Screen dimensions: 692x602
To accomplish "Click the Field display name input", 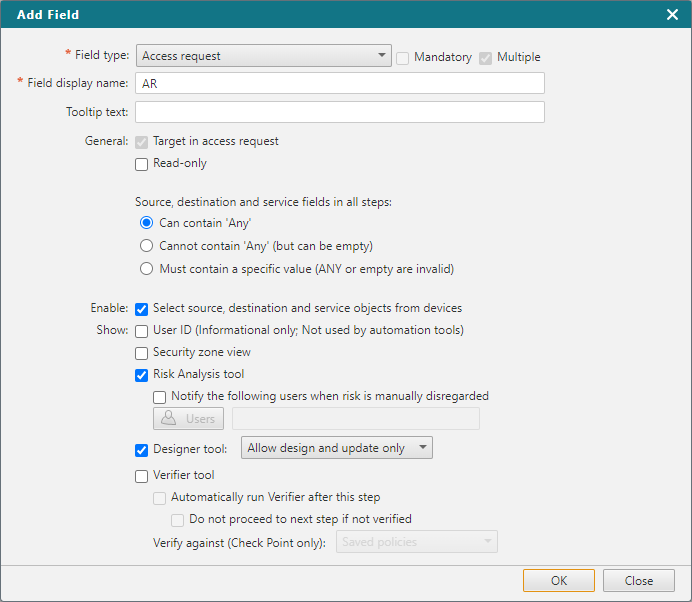I will tap(339, 83).
